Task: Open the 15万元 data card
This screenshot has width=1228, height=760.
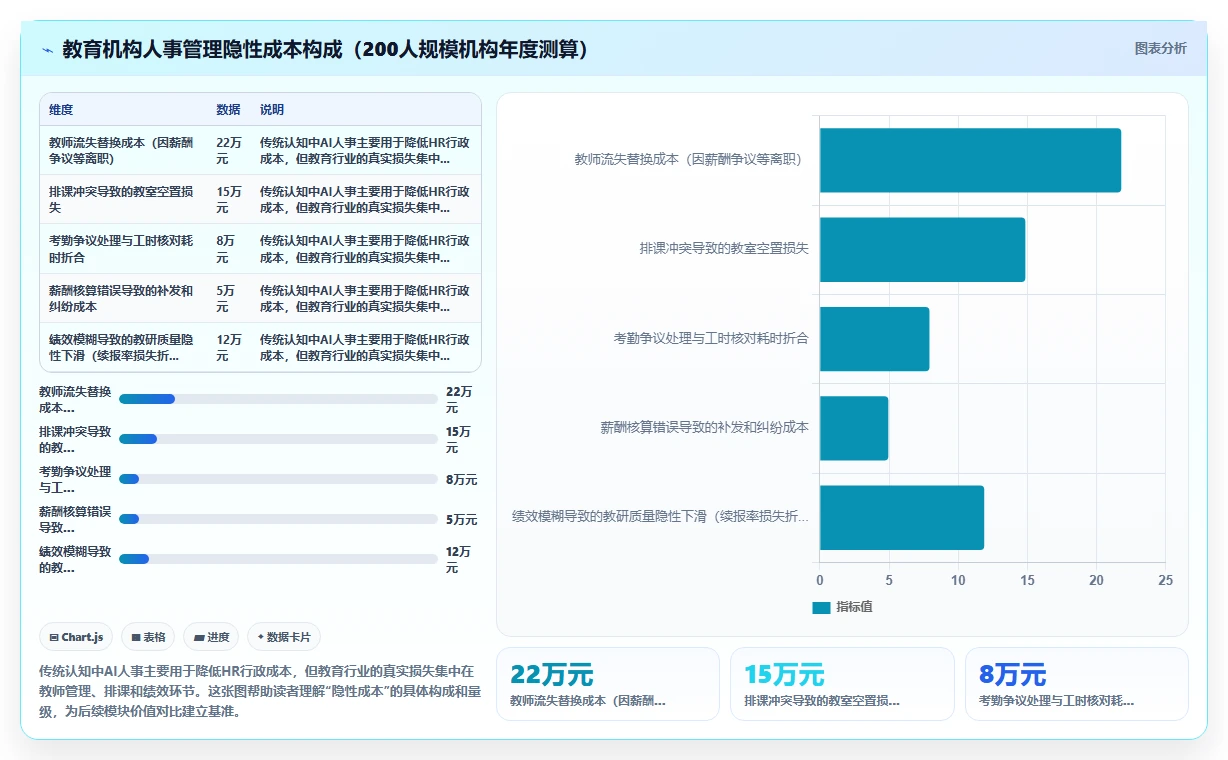Action: (x=842, y=684)
